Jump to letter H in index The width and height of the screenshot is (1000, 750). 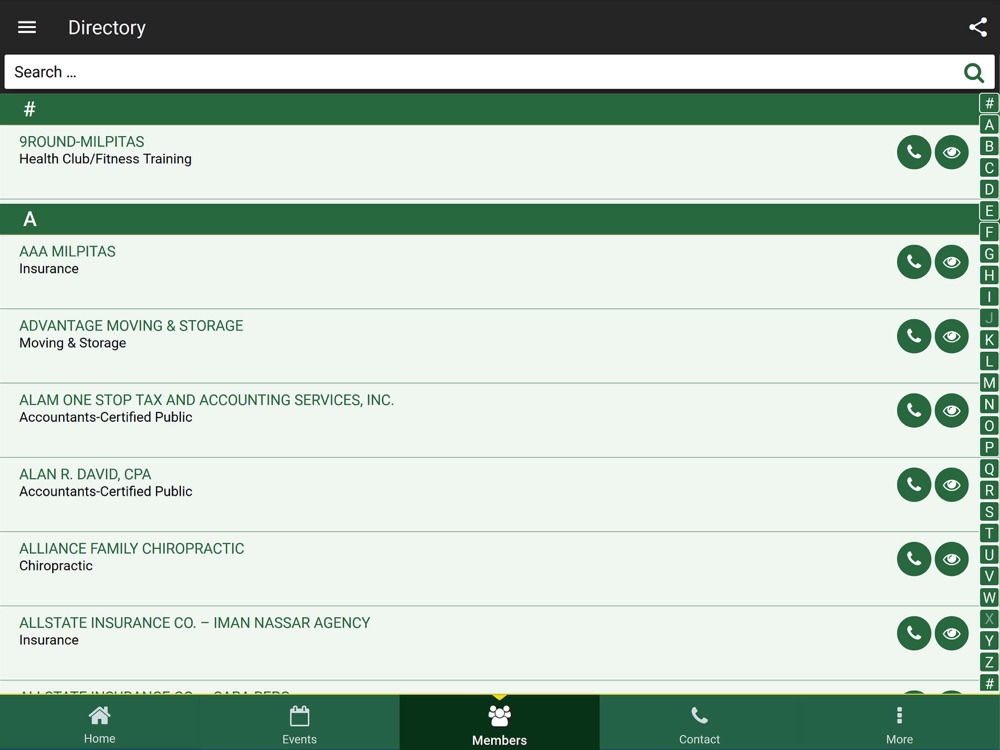(989, 276)
